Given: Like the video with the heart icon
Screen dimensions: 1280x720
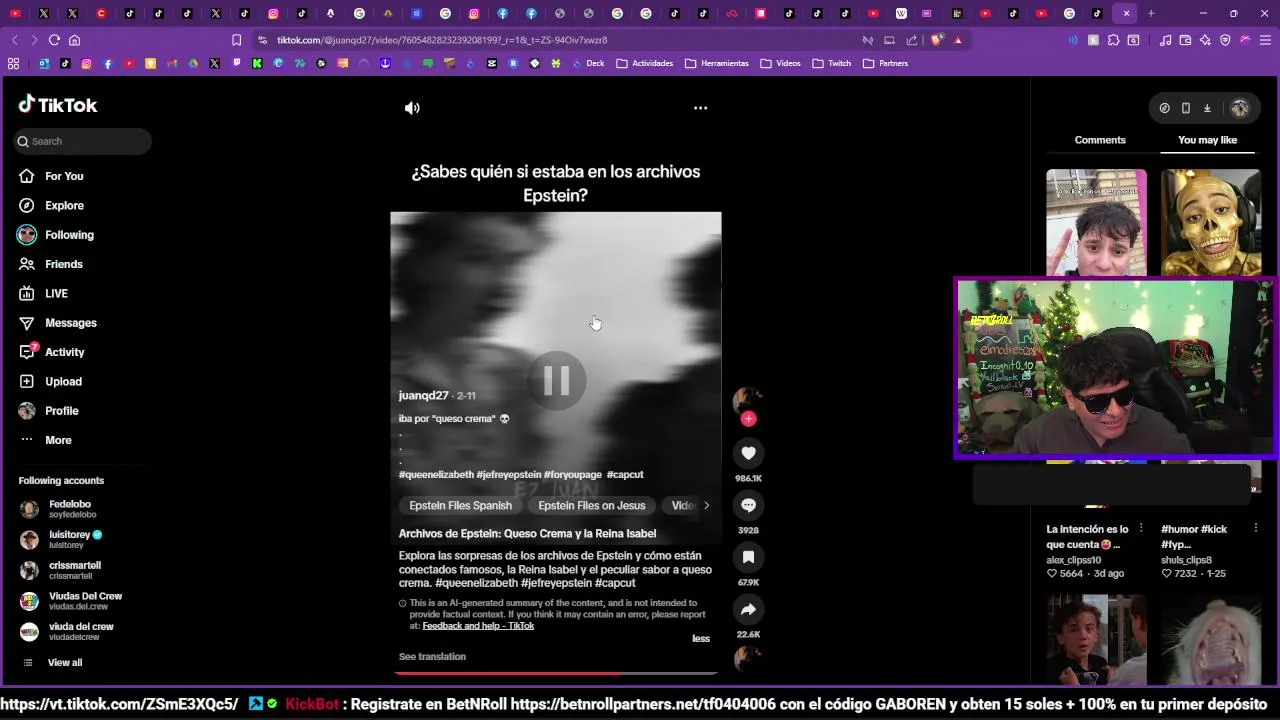Looking at the screenshot, I should pos(748,453).
